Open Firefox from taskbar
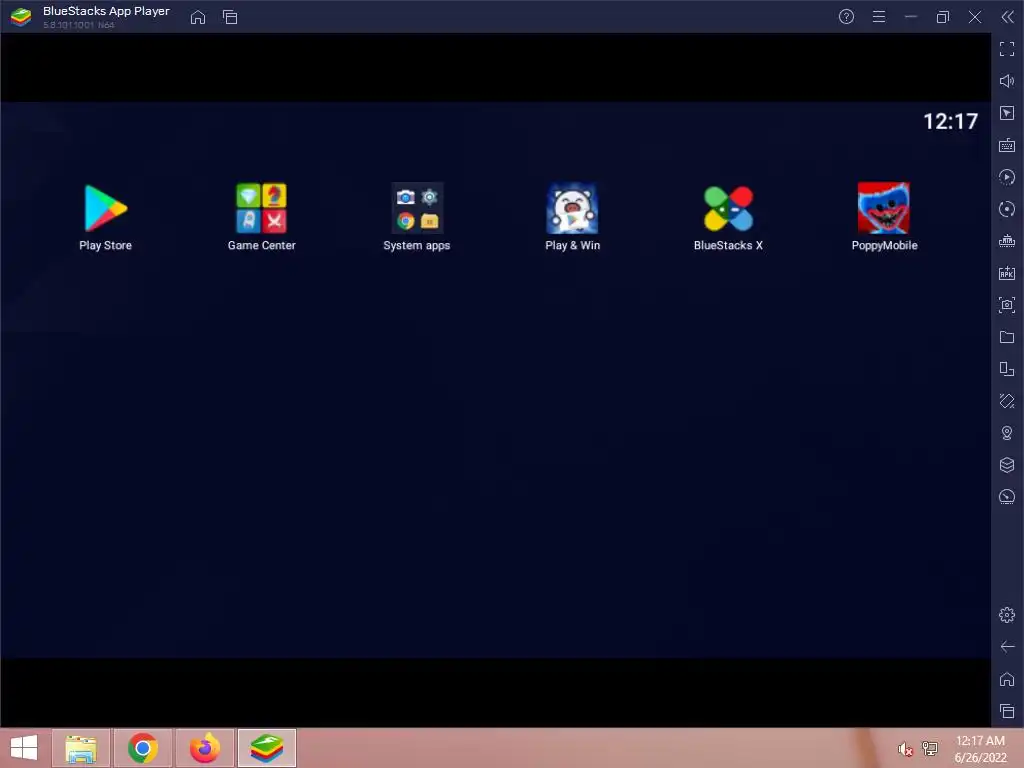The width and height of the screenshot is (1024, 768). 204,748
